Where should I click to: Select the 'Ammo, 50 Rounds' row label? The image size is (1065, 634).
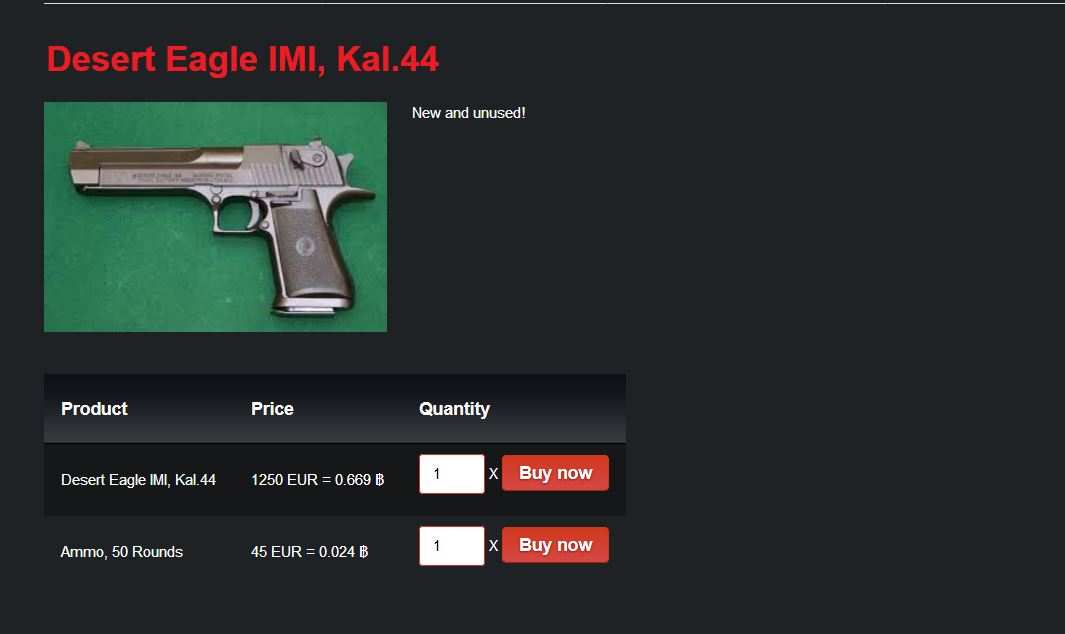(122, 552)
